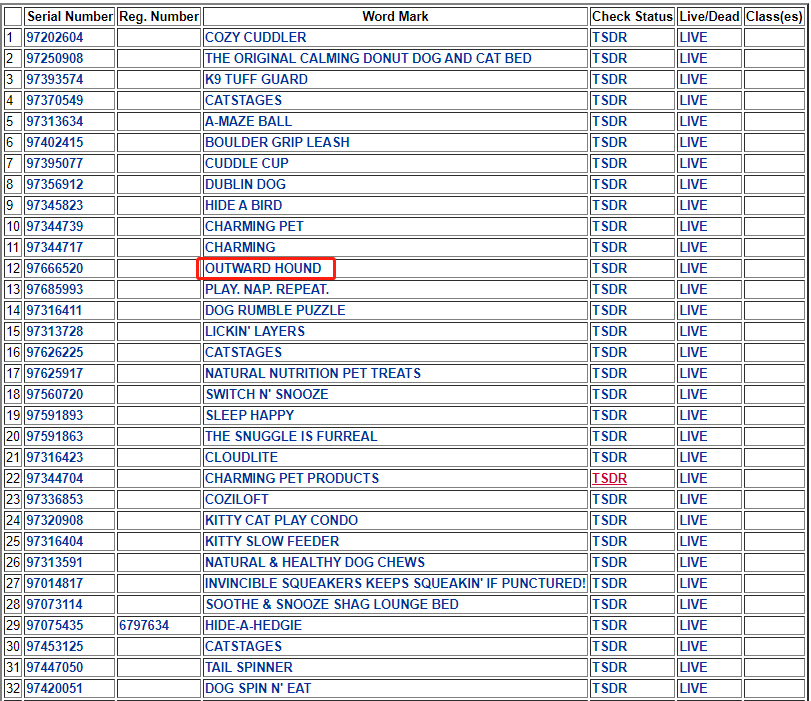Click serial number 97344739
Viewport: 811px width, 701px height.
55,227
